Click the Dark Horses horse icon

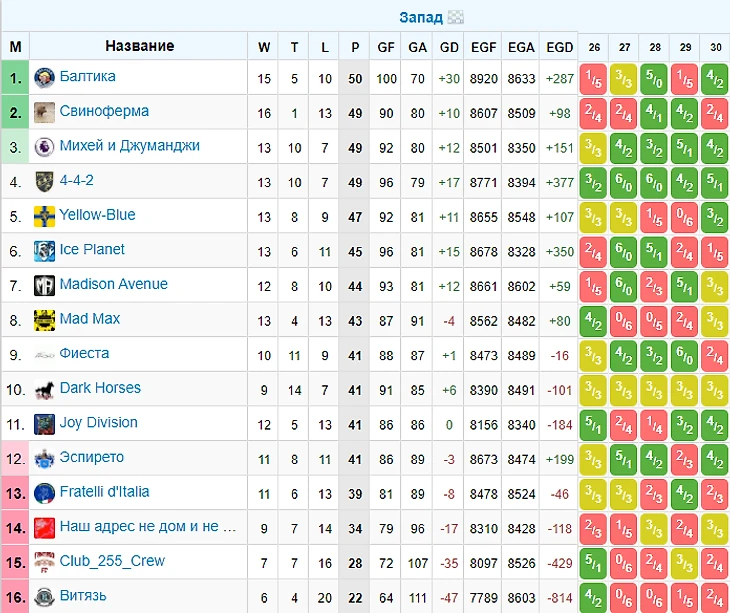tap(44, 389)
